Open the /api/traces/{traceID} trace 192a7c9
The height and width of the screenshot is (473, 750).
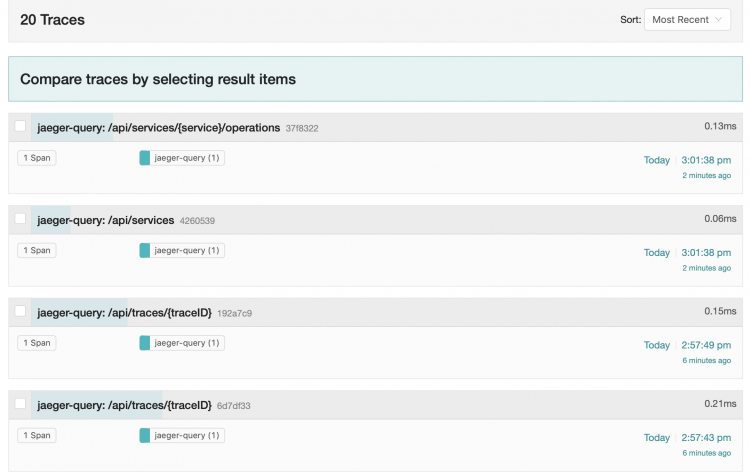[x=124, y=313]
